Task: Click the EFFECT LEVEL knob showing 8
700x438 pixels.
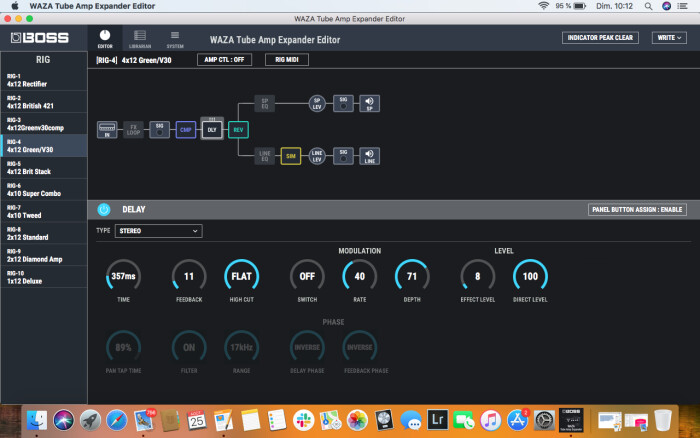Action: tap(478, 276)
